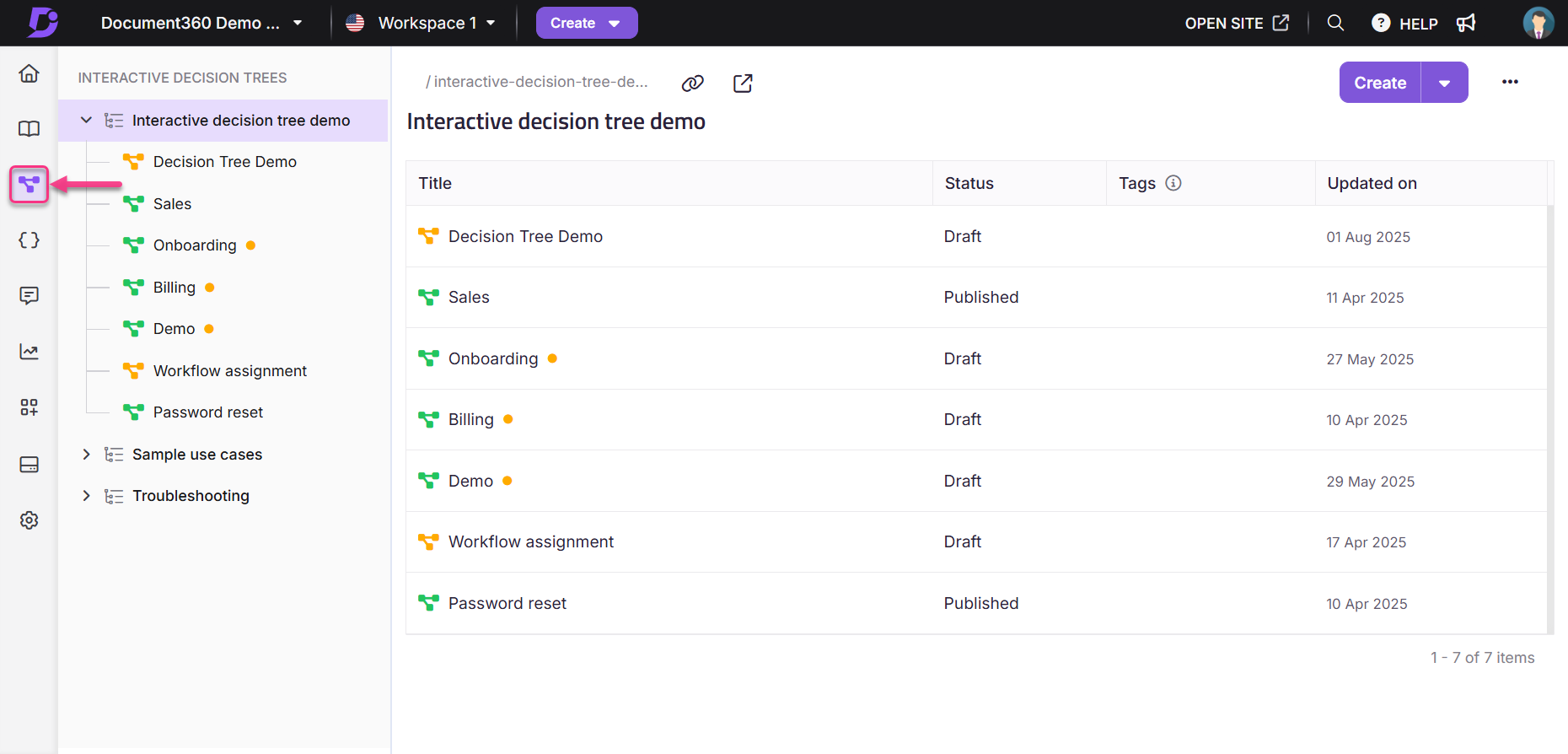
Task: Click the Draft status for Workflow assignment
Action: pos(963,541)
